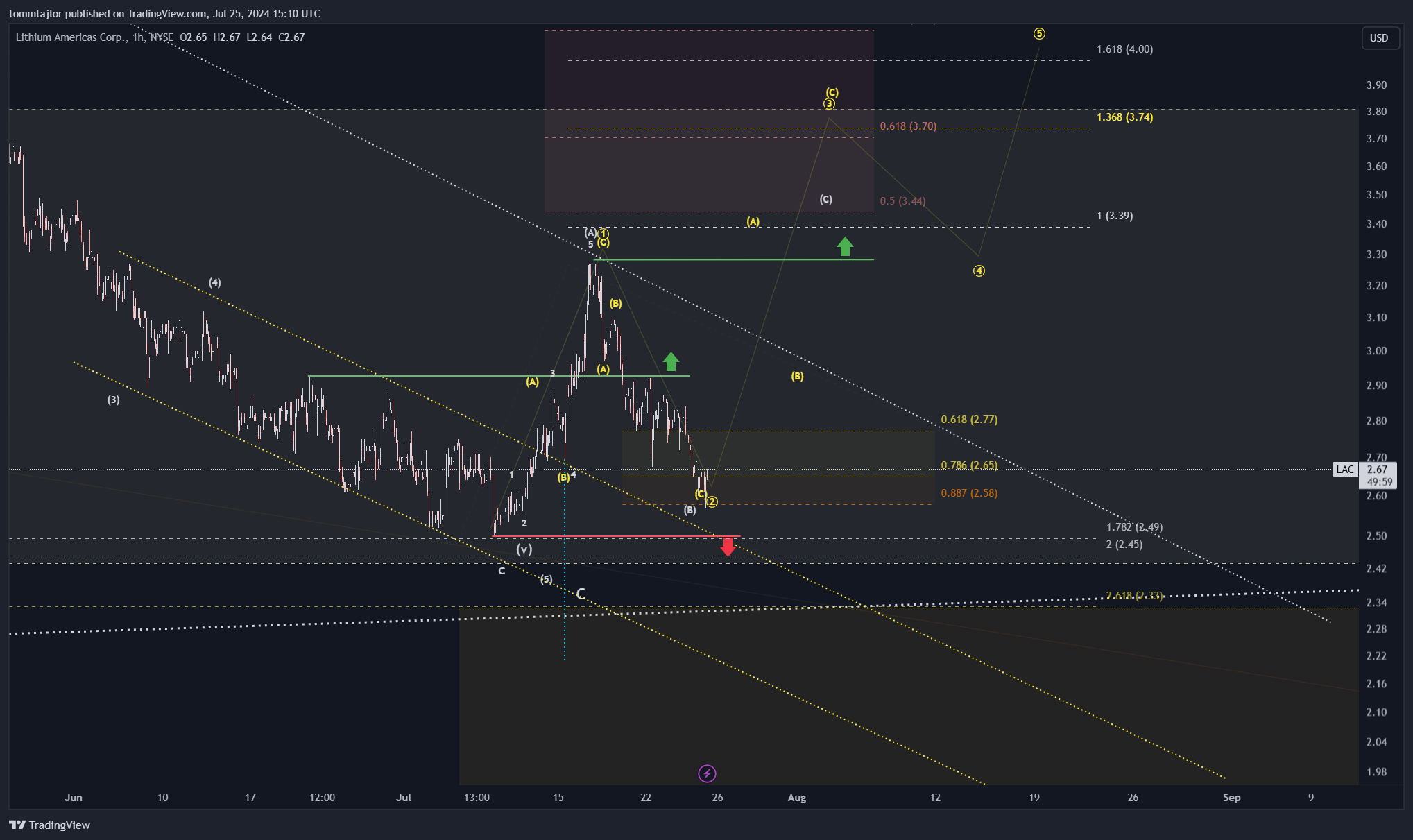This screenshot has width=1413, height=840.
Task: Click the TradingView logo in the footer
Action: [x=49, y=825]
